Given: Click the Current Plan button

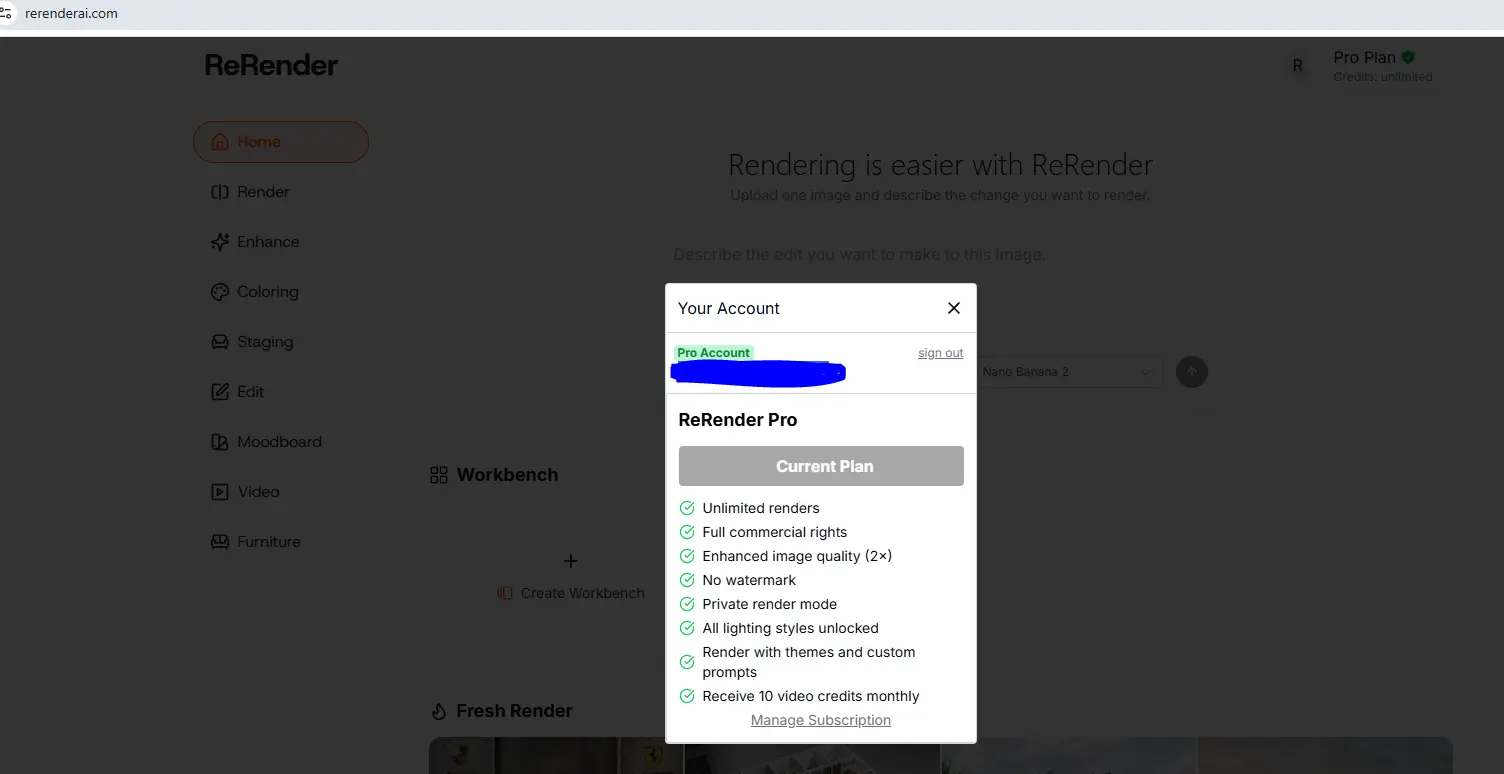Looking at the screenshot, I should click(821, 466).
